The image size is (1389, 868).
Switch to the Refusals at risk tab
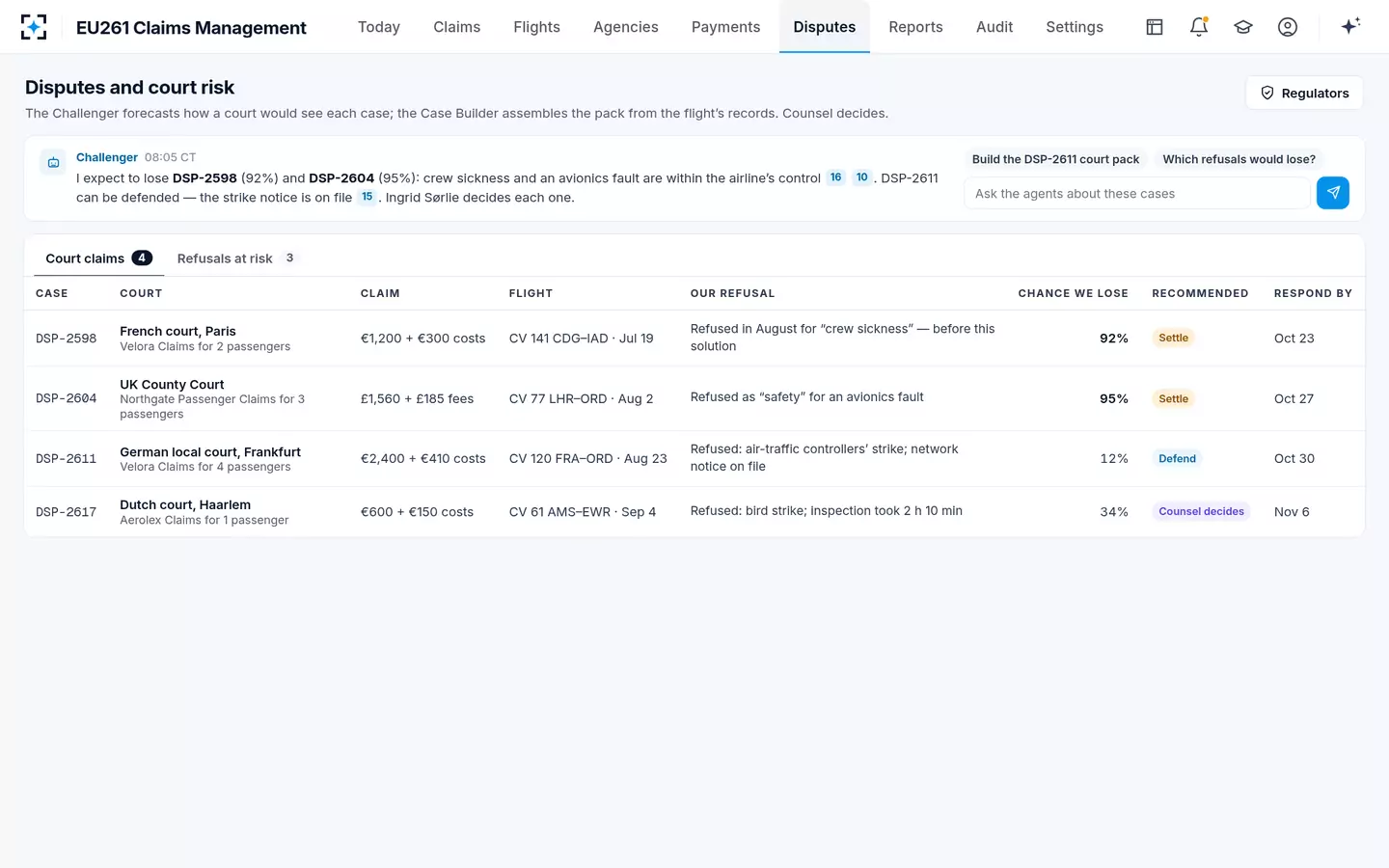[x=236, y=258]
